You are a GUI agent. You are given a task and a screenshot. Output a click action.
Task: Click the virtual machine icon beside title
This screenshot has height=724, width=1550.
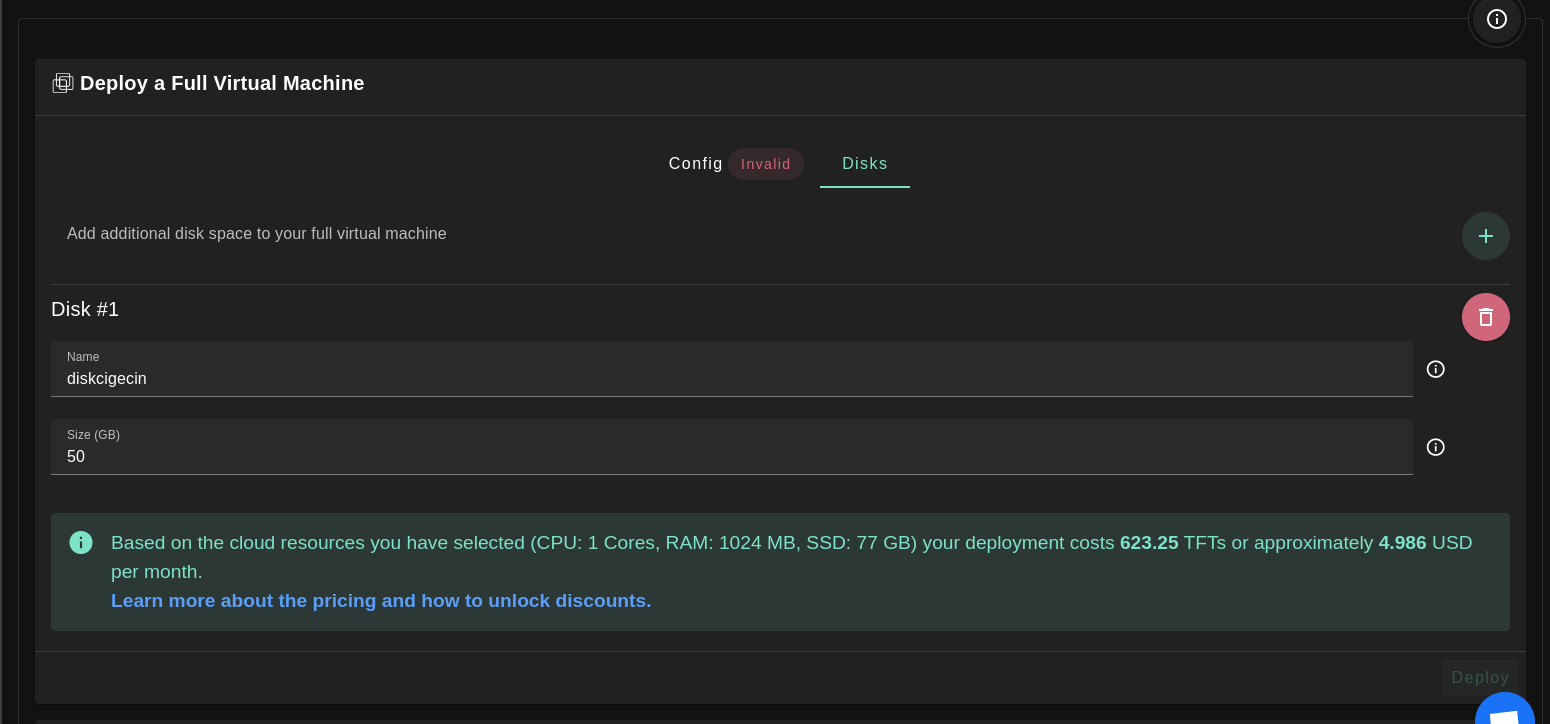tap(63, 83)
